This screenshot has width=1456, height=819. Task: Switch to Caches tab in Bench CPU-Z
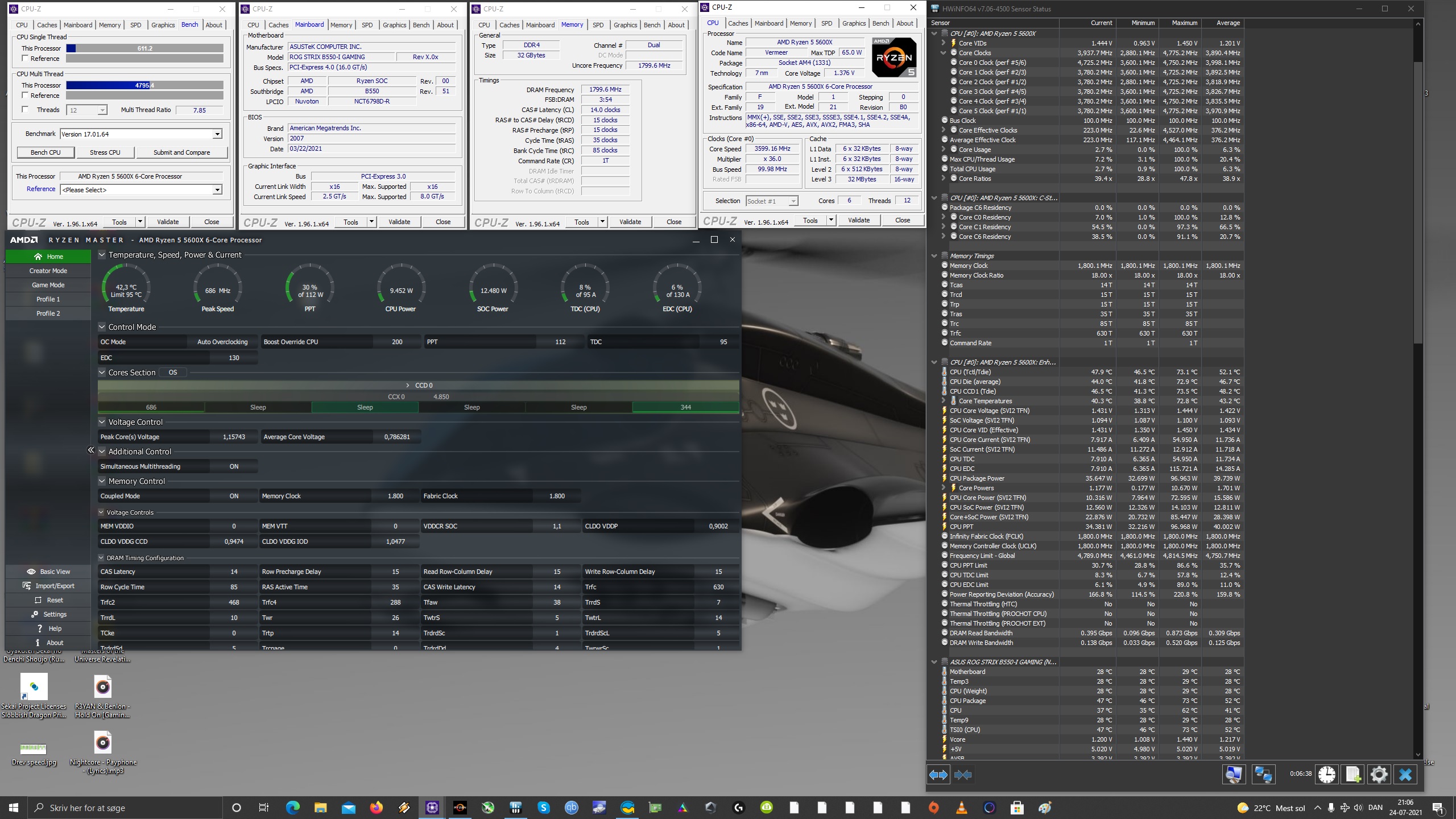pos(47,25)
